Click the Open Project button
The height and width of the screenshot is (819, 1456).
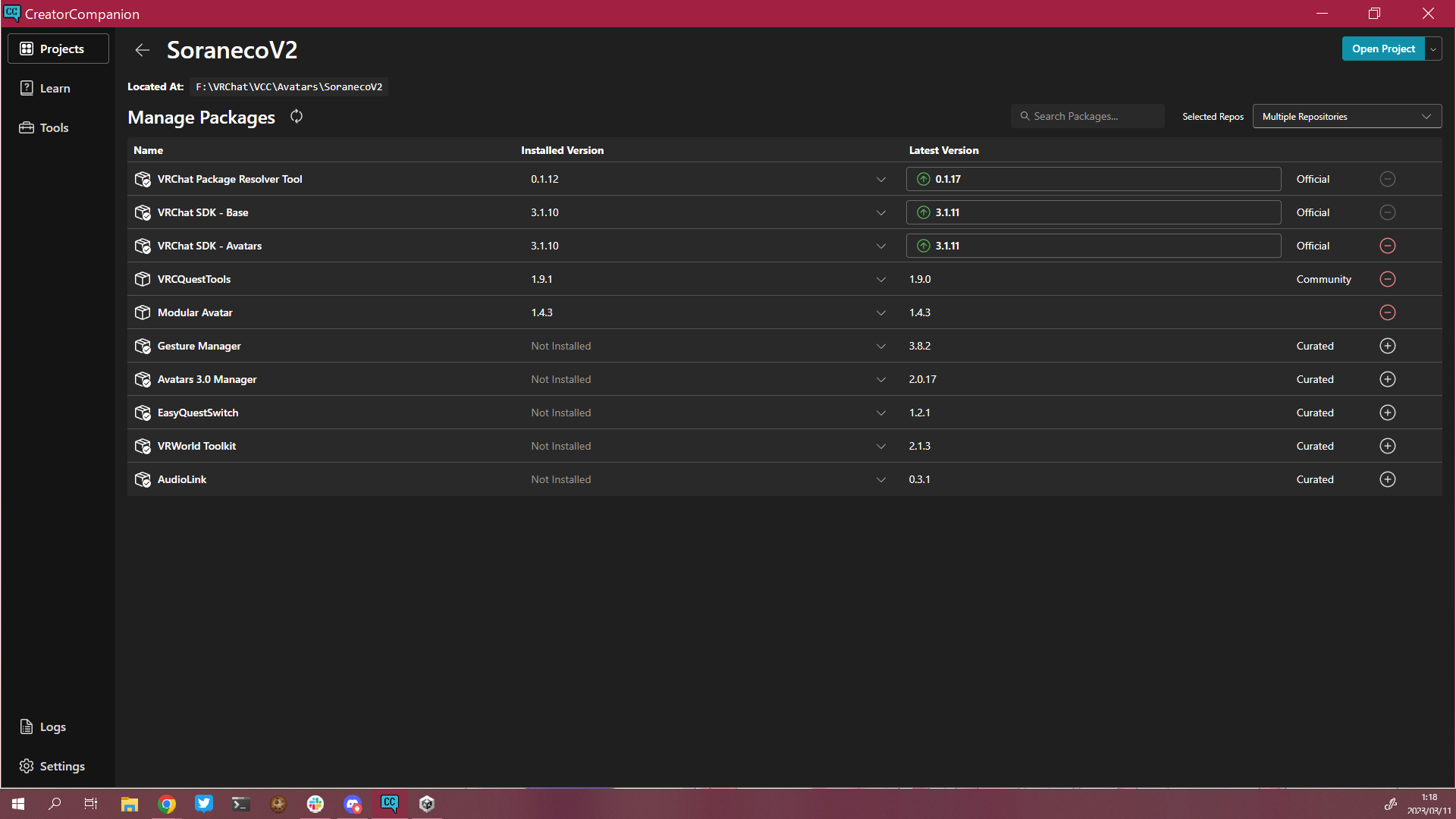[1382, 49]
